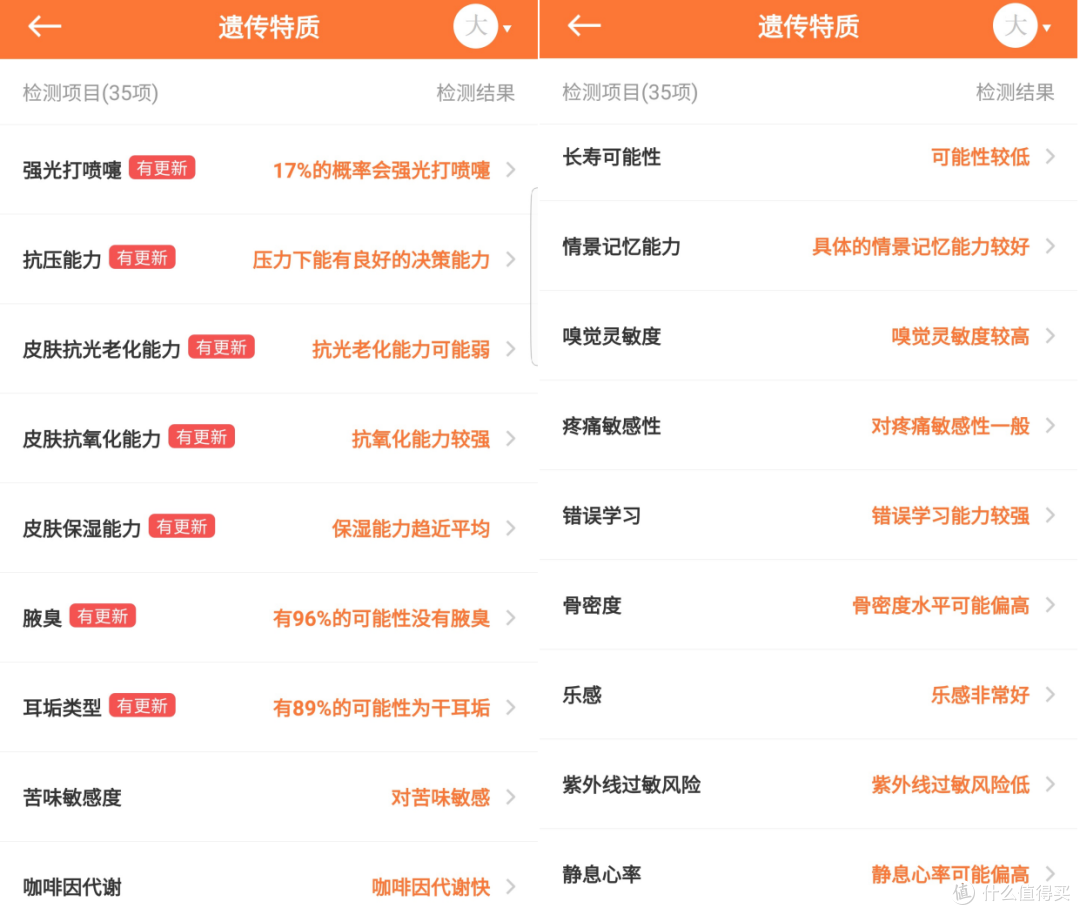1080x915 pixels.
Task: View result 具体的情景记忆能力较好
Action: tap(921, 247)
